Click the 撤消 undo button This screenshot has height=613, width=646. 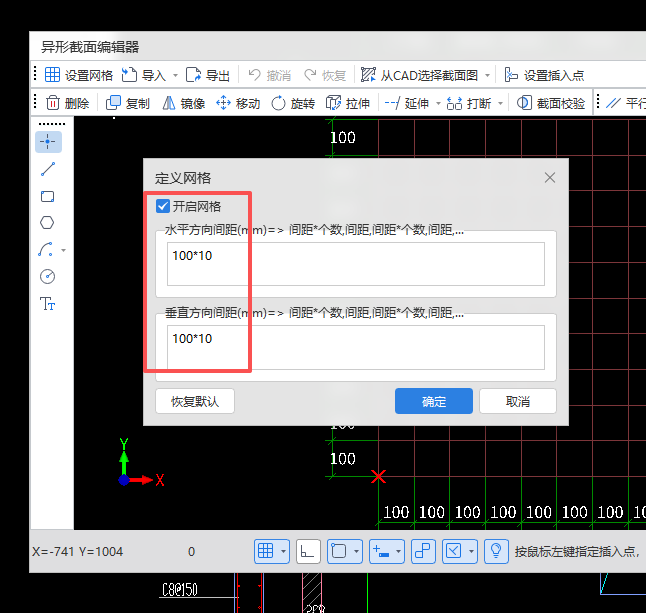[x=269, y=75]
